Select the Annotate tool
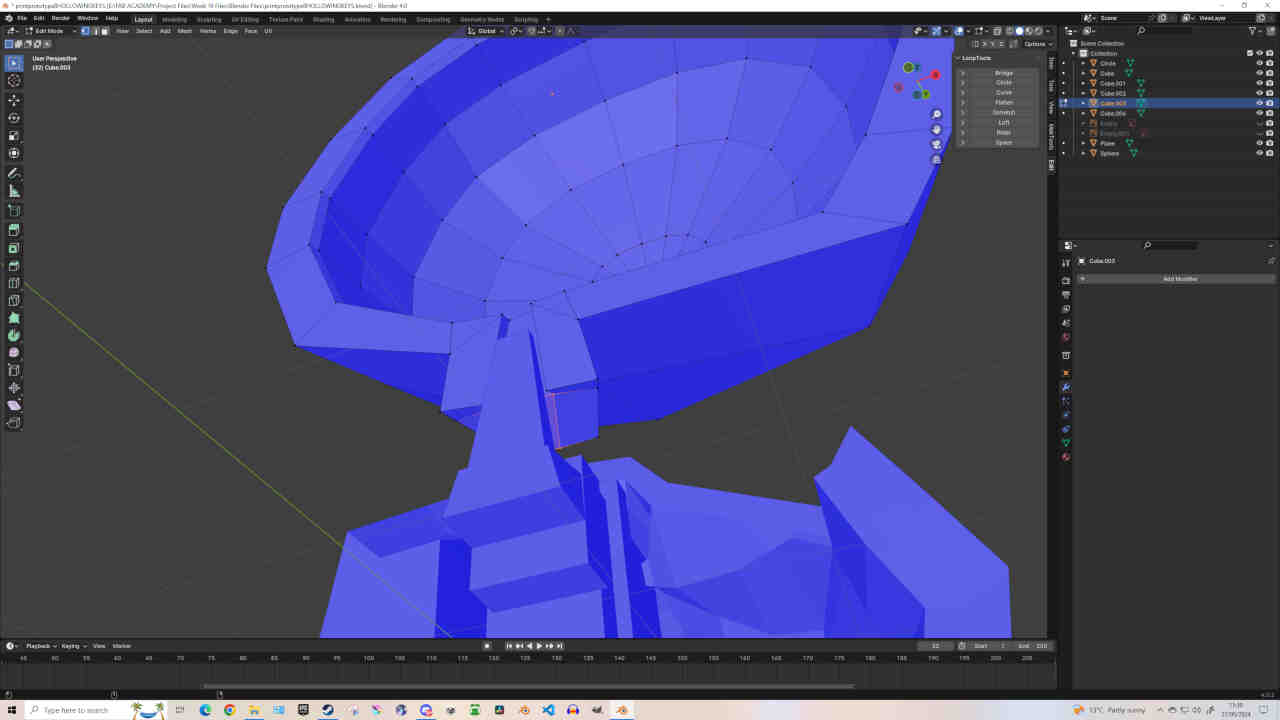The height and width of the screenshot is (720, 1280). (x=14, y=174)
